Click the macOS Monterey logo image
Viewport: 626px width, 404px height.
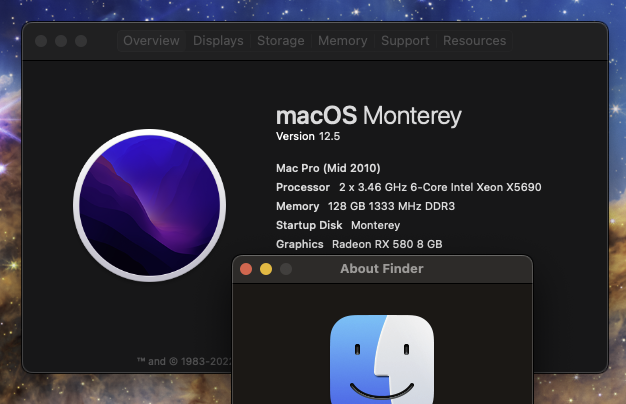150,205
